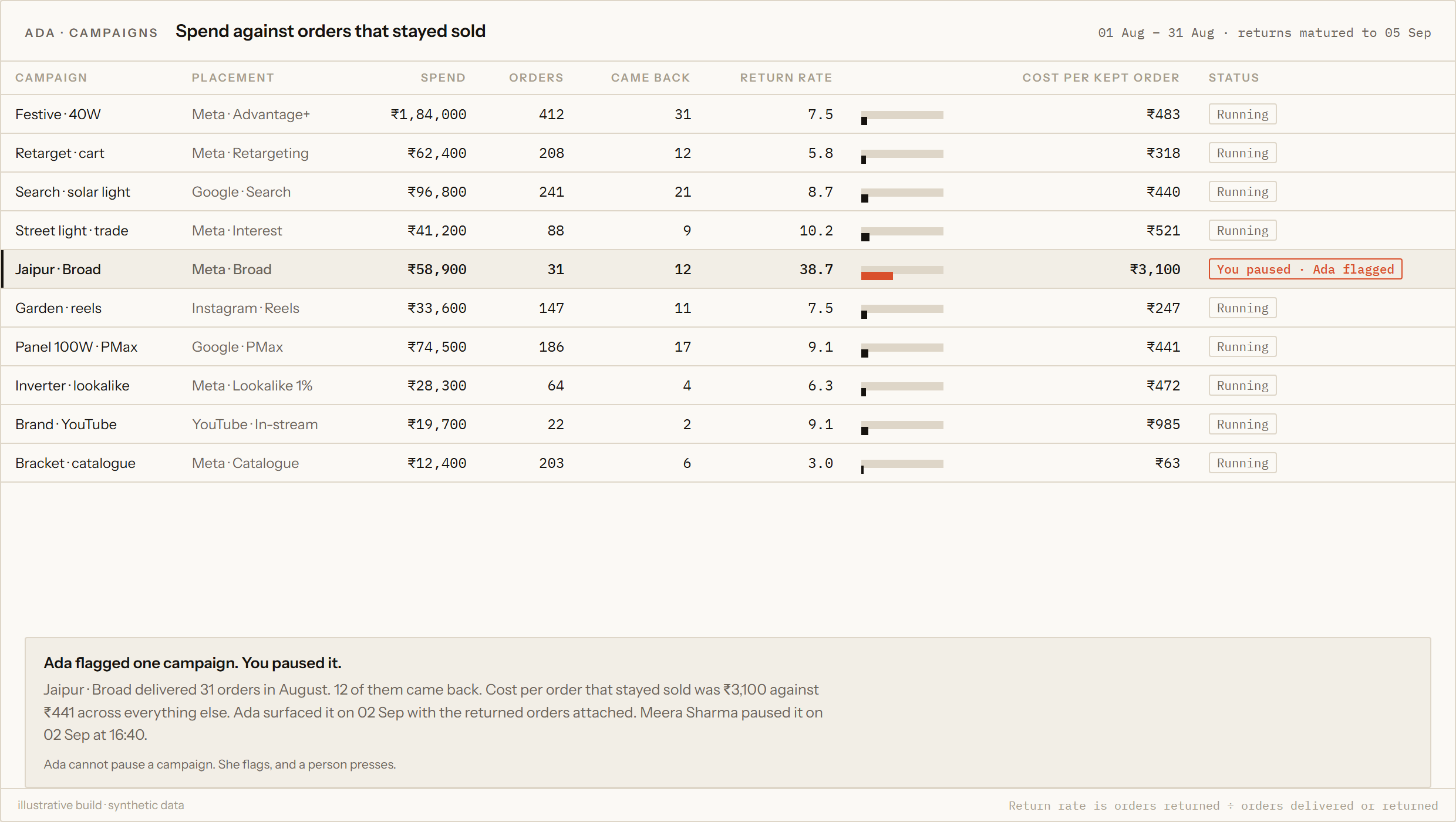The image size is (1456, 822).
Task: Select the Came Back column header
Action: pos(651,78)
